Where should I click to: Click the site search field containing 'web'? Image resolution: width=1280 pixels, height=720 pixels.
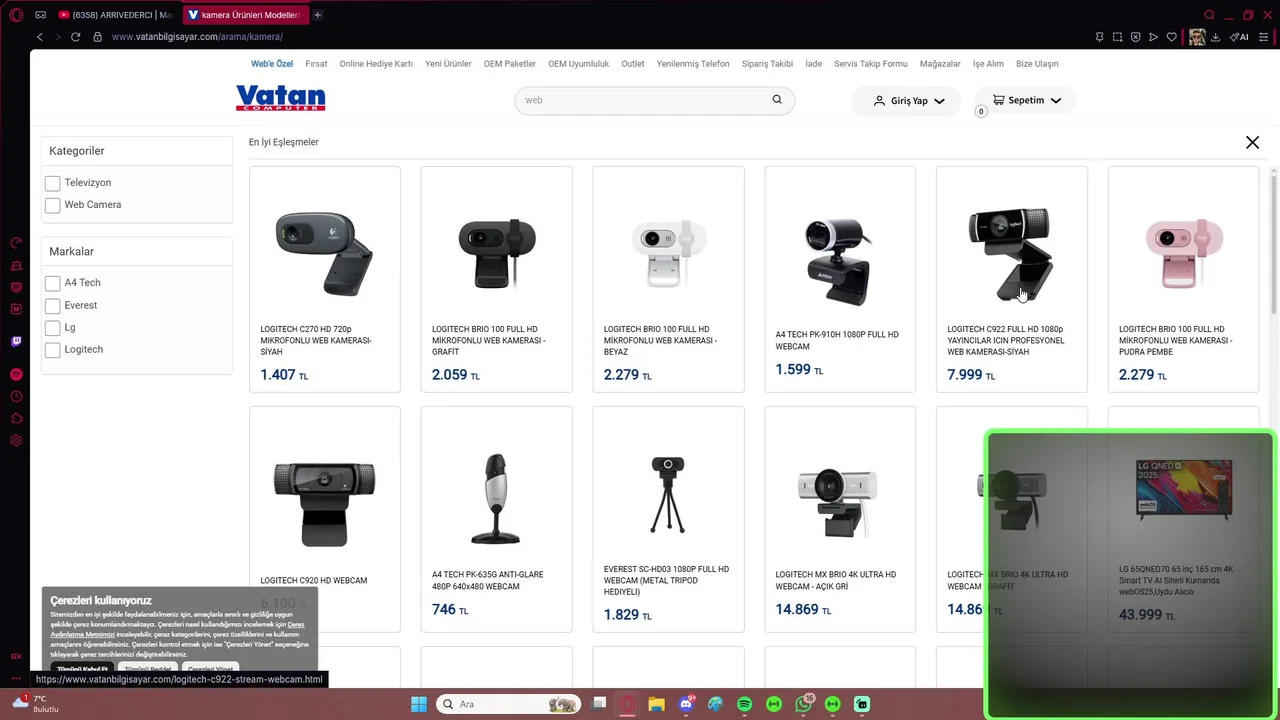[x=655, y=100]
